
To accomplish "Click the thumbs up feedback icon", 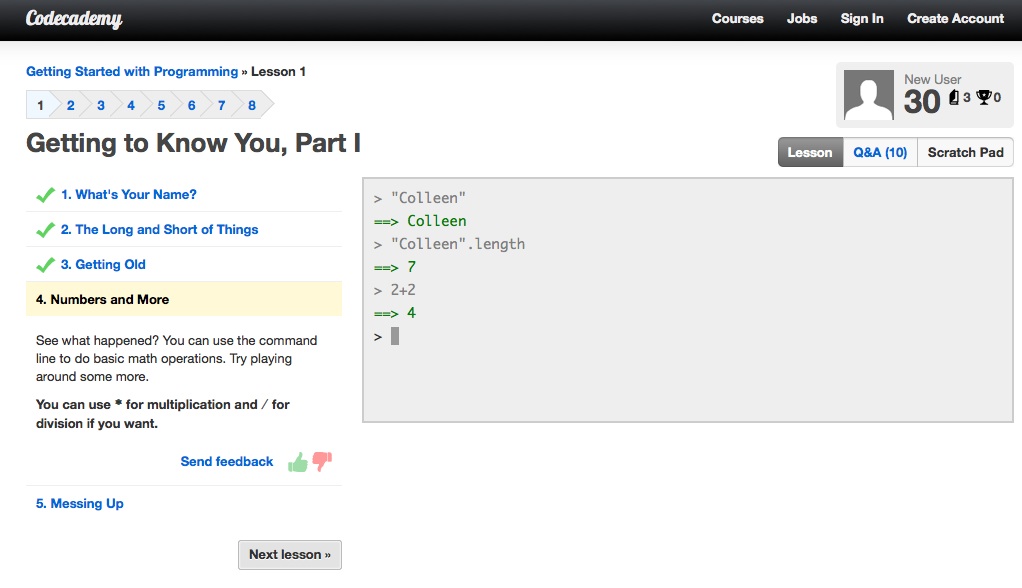I will coord(298,462).
